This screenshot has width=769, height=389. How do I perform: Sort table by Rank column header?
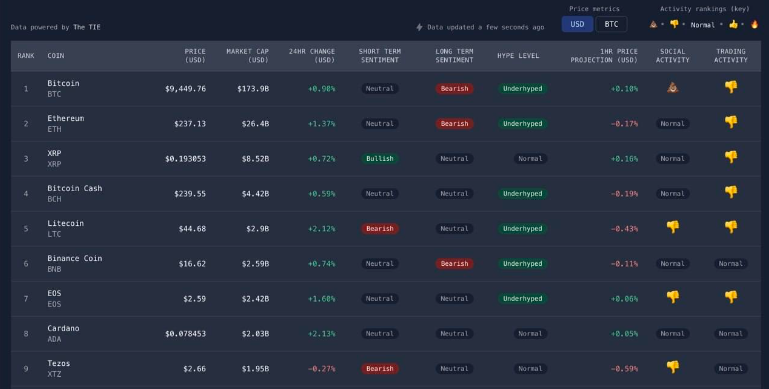tap(26, 55)
